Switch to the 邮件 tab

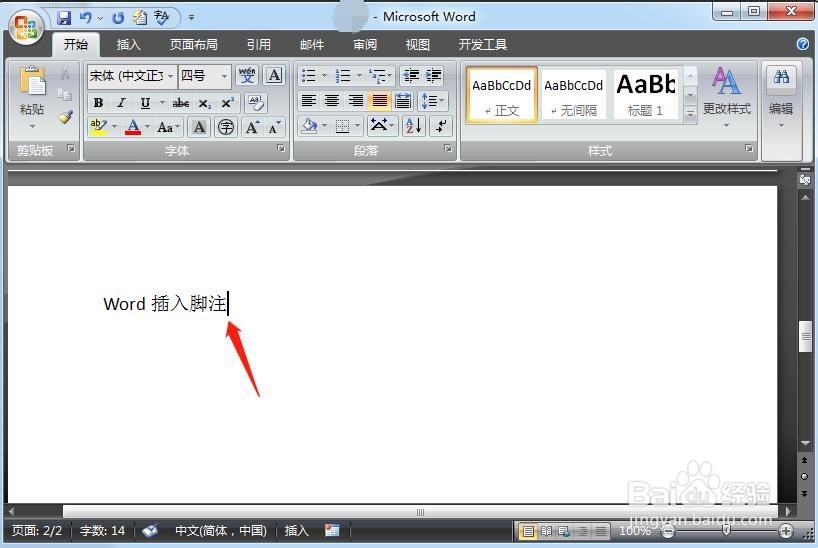pyautogui.click(x=312, y=45)
